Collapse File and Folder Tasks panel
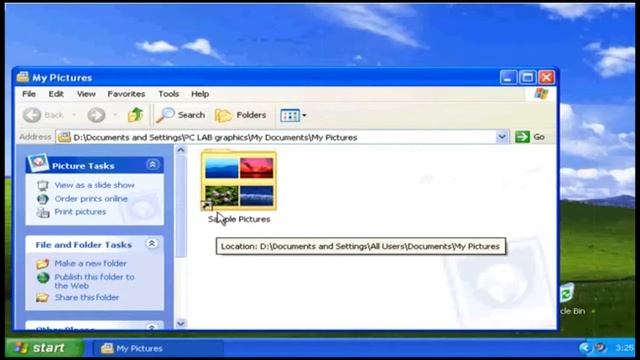Screen dimensions: 640x360 [151, 244]
